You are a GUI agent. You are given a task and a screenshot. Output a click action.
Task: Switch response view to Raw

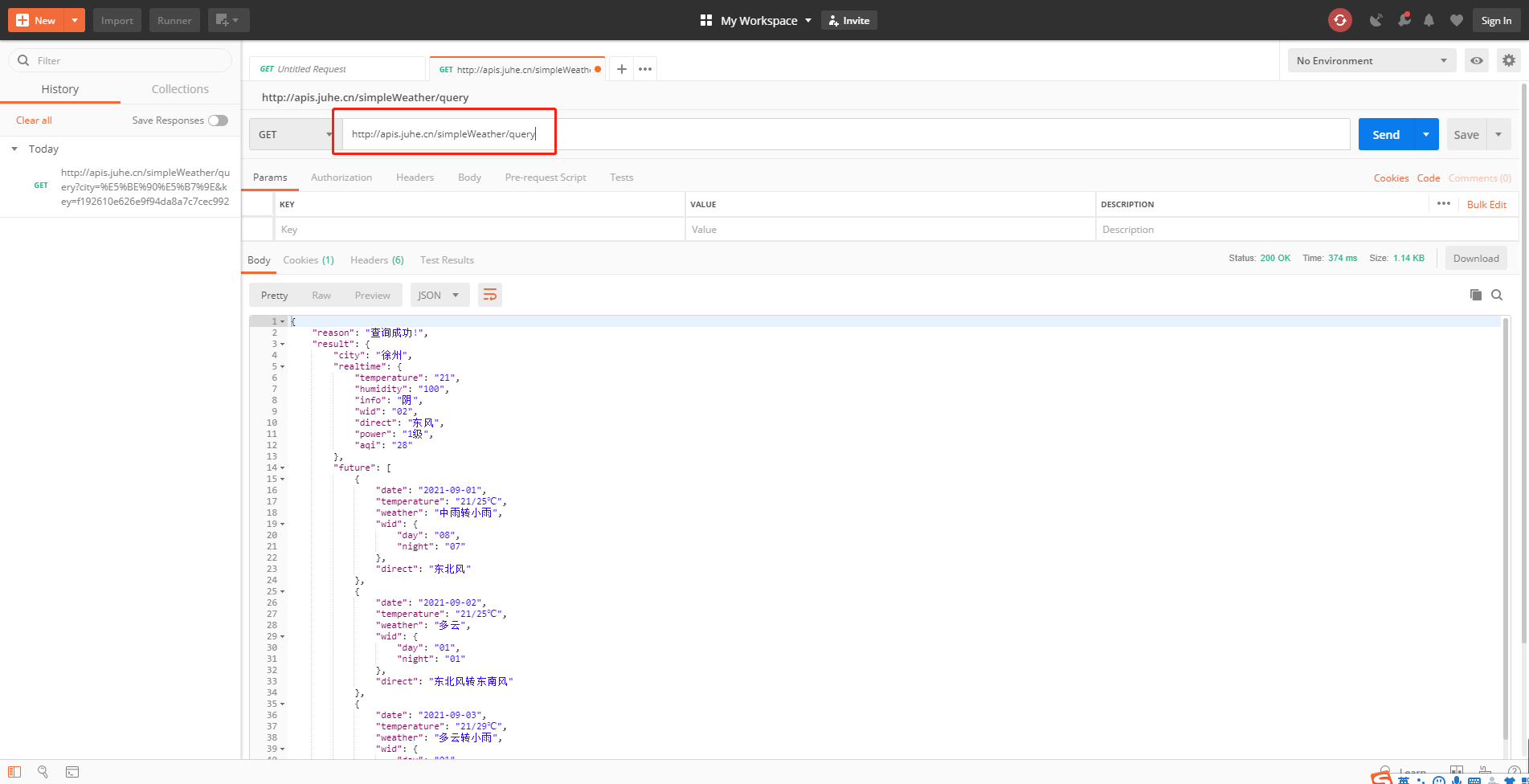coord(321,296)
